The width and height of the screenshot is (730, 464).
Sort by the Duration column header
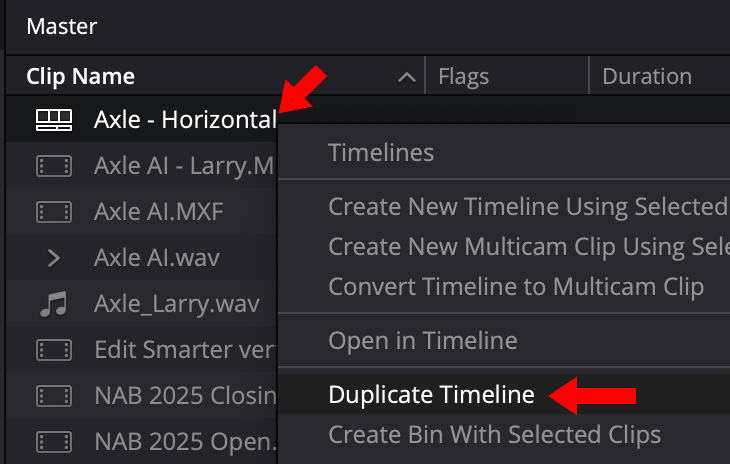[x=647, y=76]
